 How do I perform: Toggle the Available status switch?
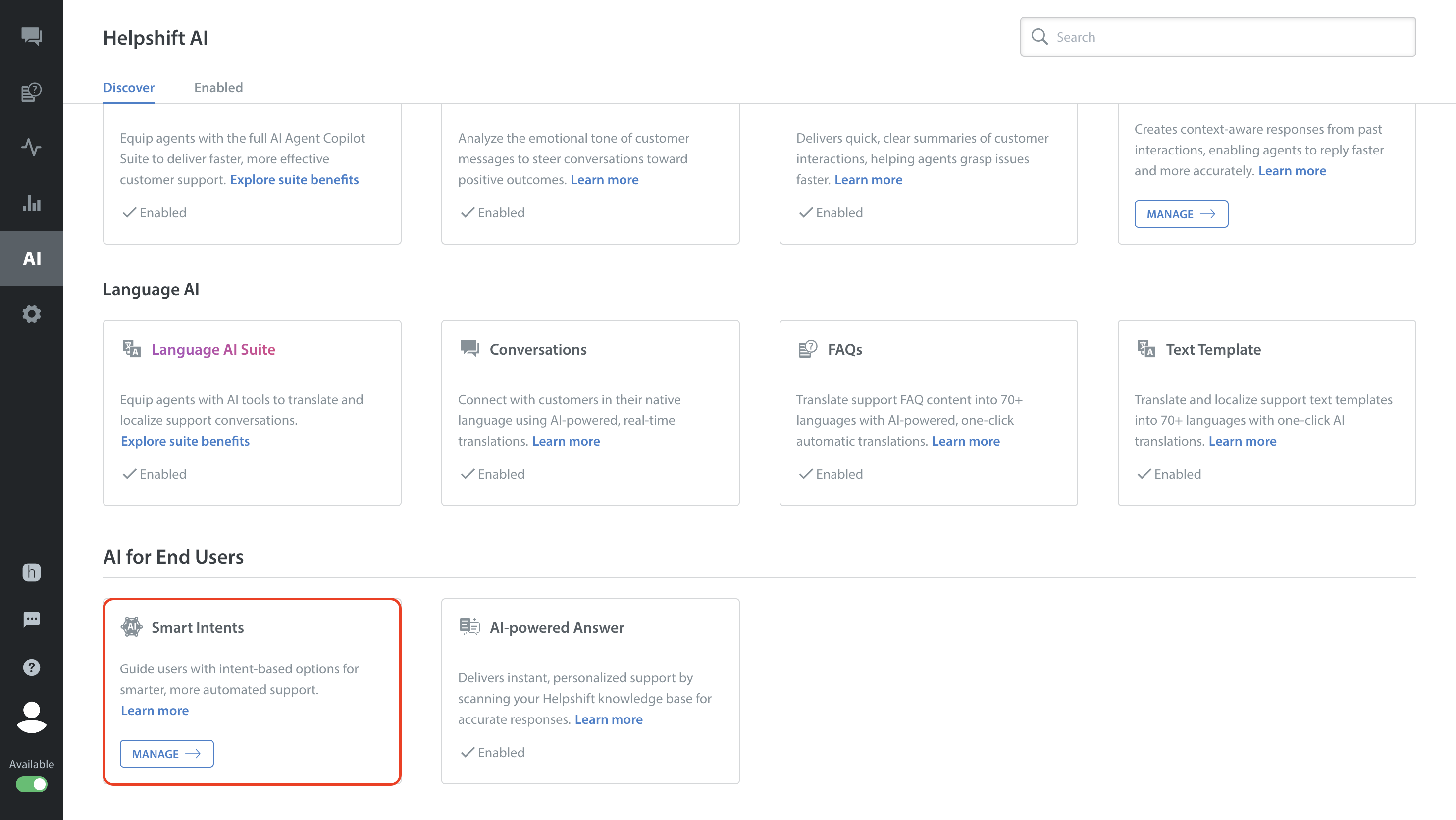[32, 784]
